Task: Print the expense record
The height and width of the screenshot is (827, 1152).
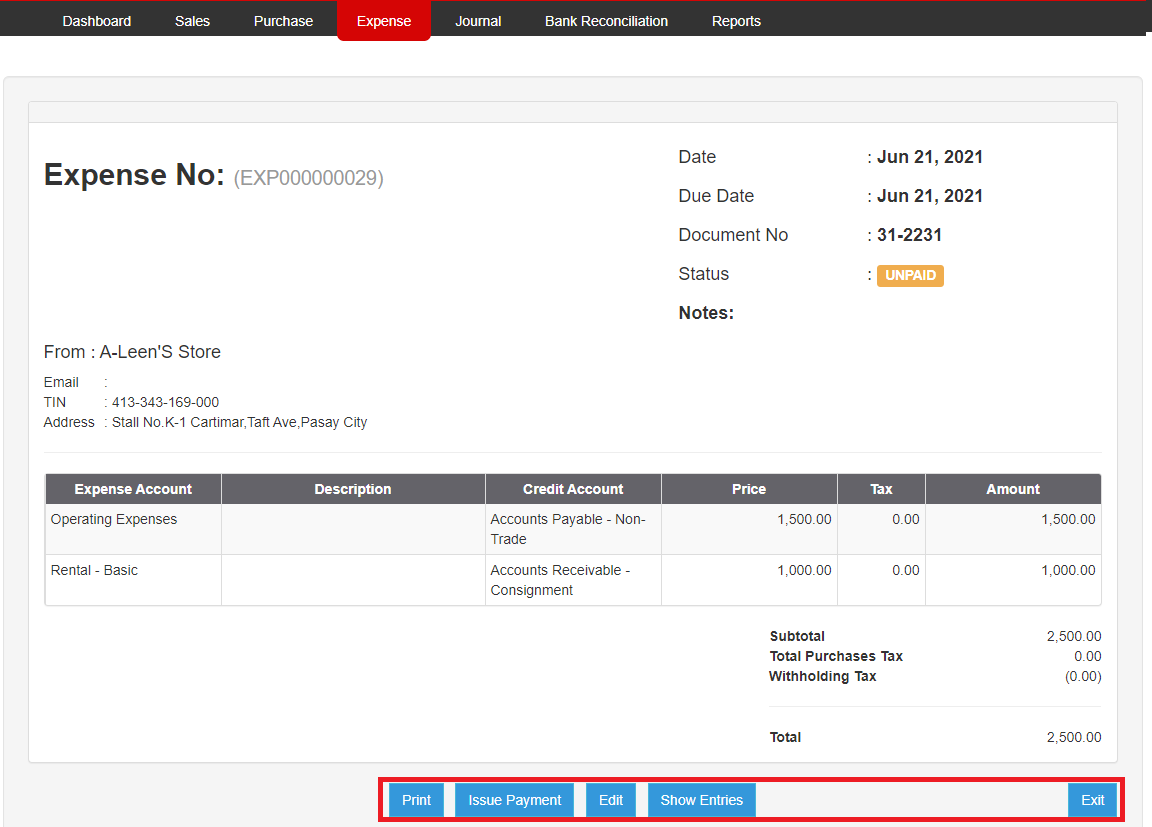Action: coord(416,800)
